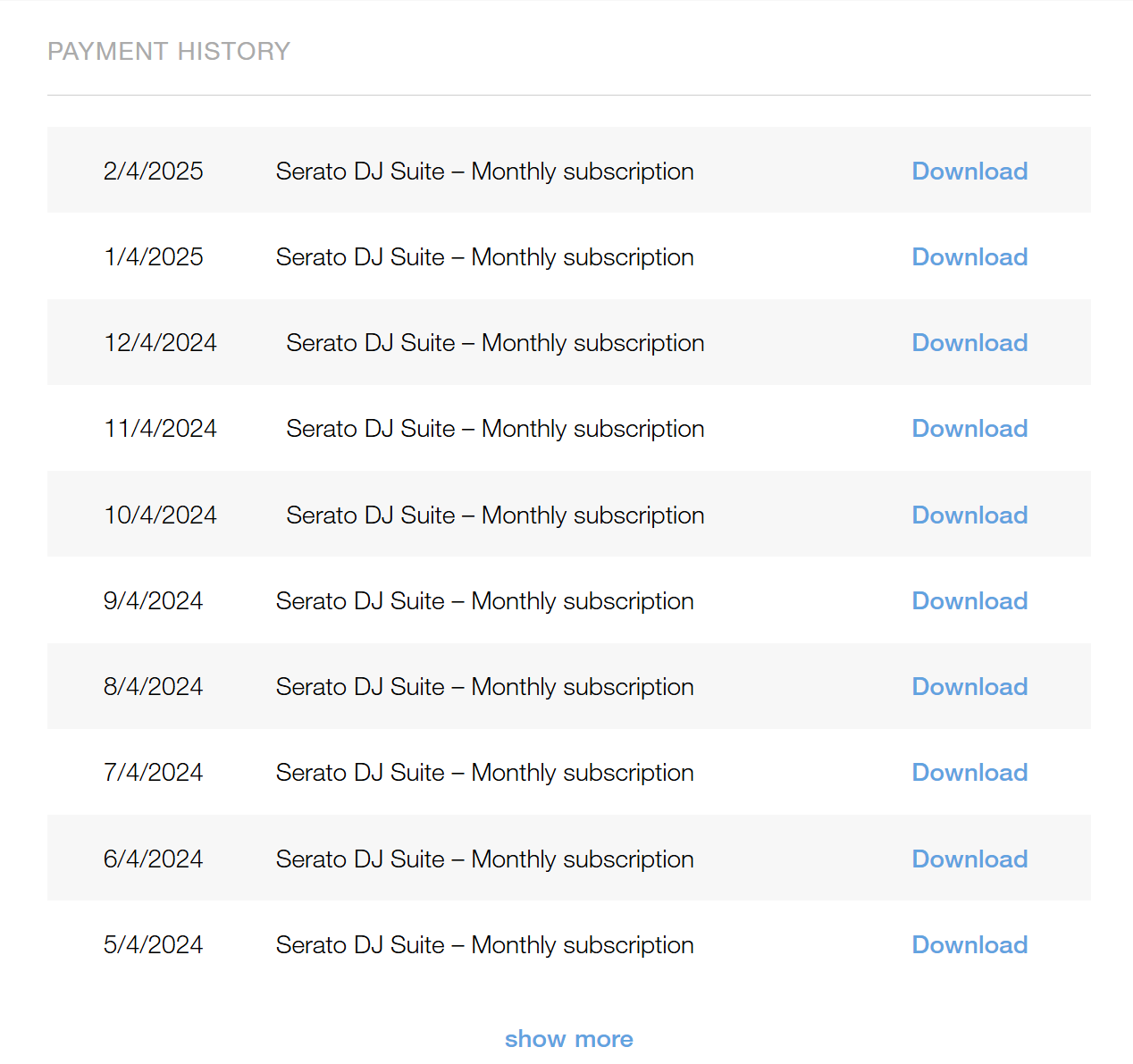Click the 10/4/2024 subscription description text

(495, 515)
